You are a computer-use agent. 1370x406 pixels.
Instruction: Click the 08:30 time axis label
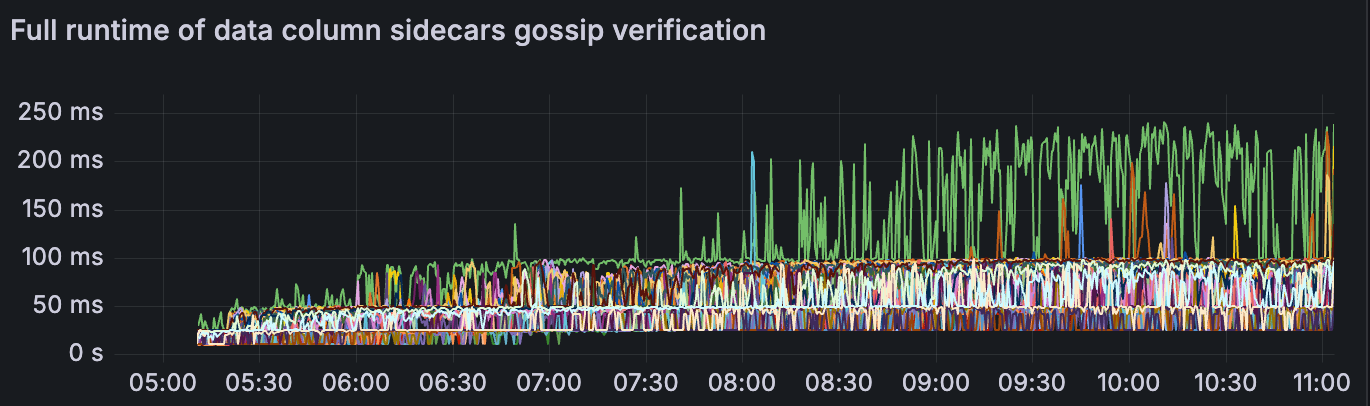point(838,384)
